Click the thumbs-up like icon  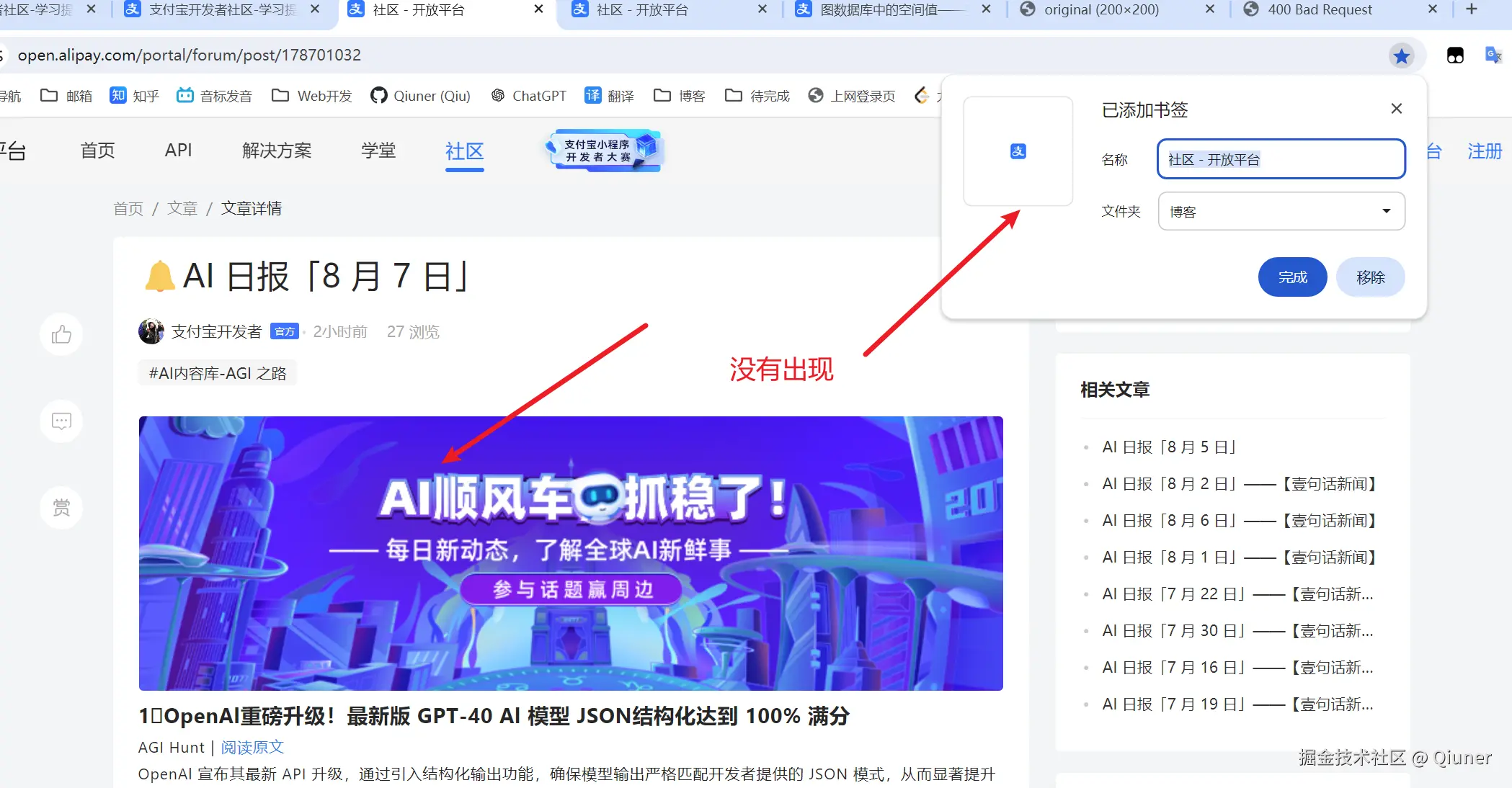[61, 334]
